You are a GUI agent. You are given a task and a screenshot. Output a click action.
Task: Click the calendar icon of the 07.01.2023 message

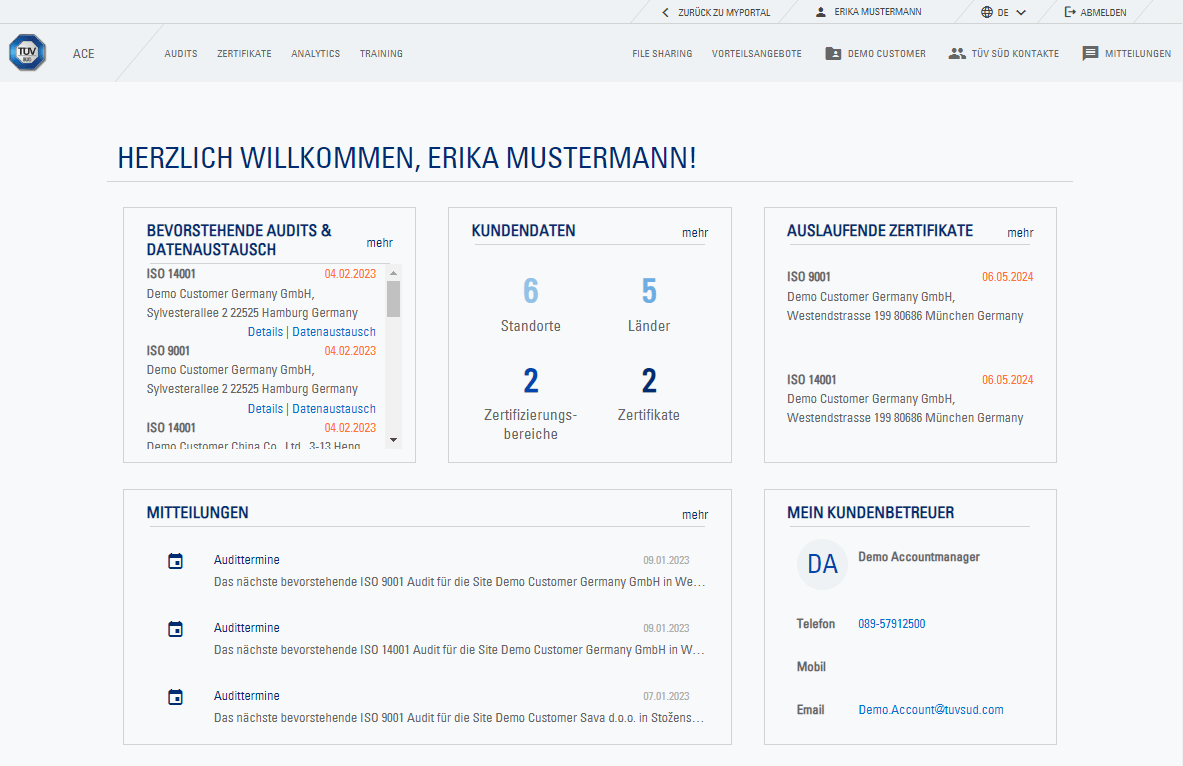pyautogui.click(x=175, y=697)
